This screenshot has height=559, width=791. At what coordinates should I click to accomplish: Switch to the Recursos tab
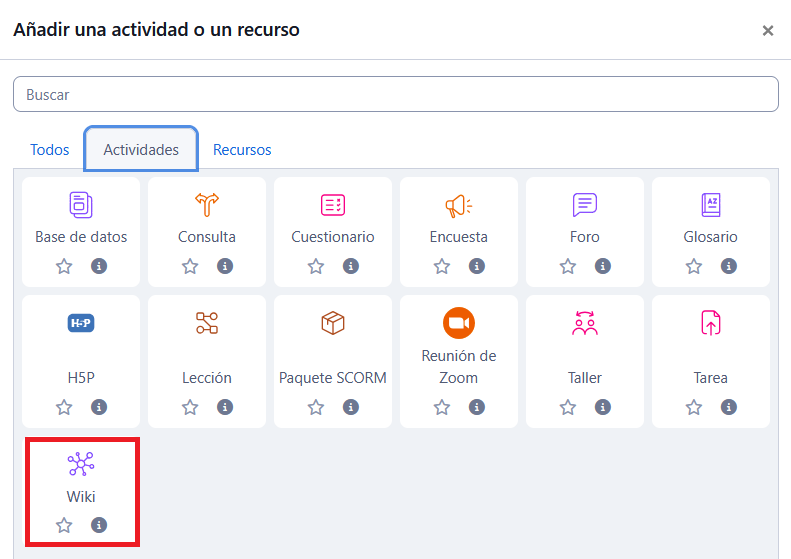point(242,150)
